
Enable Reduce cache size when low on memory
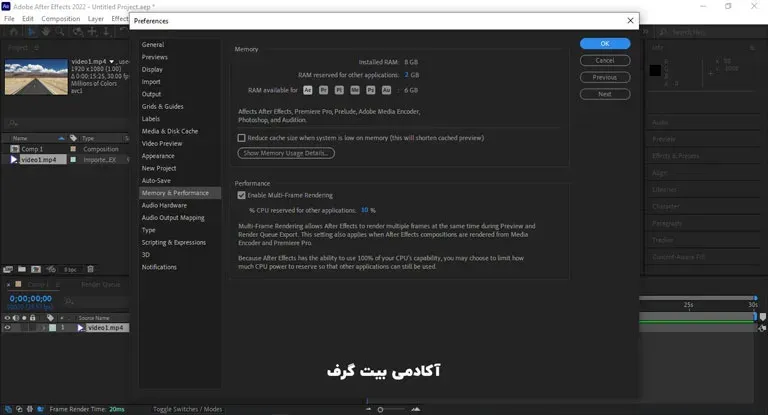241,138
